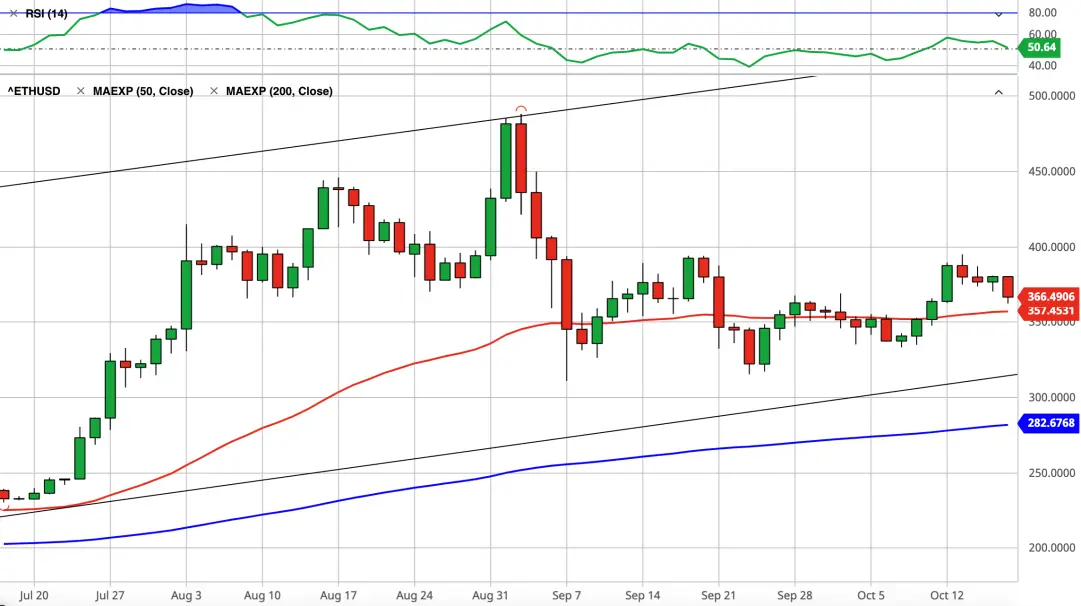Select the ^ETHUSD symbol label

[34, 91]
